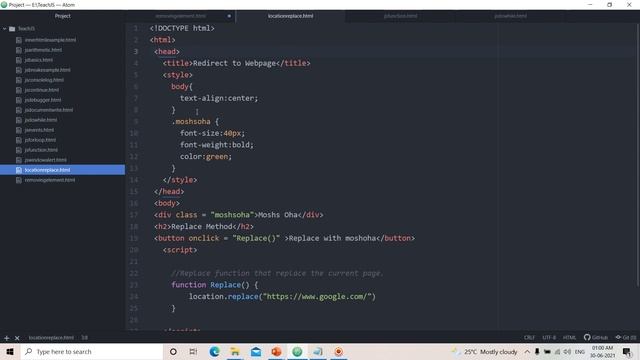The width and height of the screenshot is (640, 360).
Task: Open jswindowalert.html file
Action: [46, 160]
